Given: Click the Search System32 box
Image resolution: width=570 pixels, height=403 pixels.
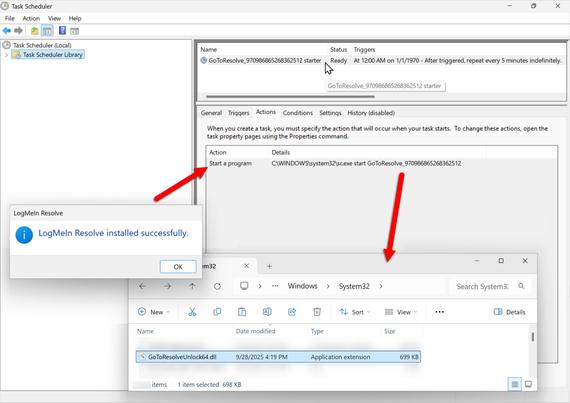Looking at the screenshot, I should point(489,286).
